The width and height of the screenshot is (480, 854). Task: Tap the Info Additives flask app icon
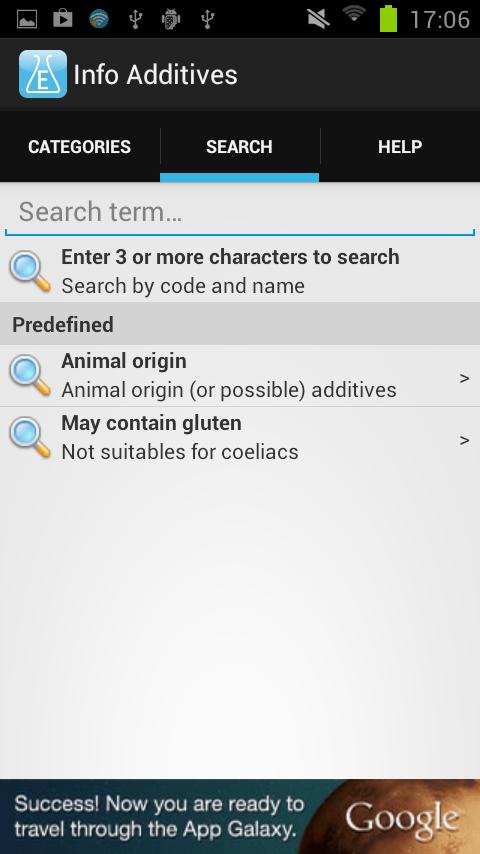[x=42, y=74]
